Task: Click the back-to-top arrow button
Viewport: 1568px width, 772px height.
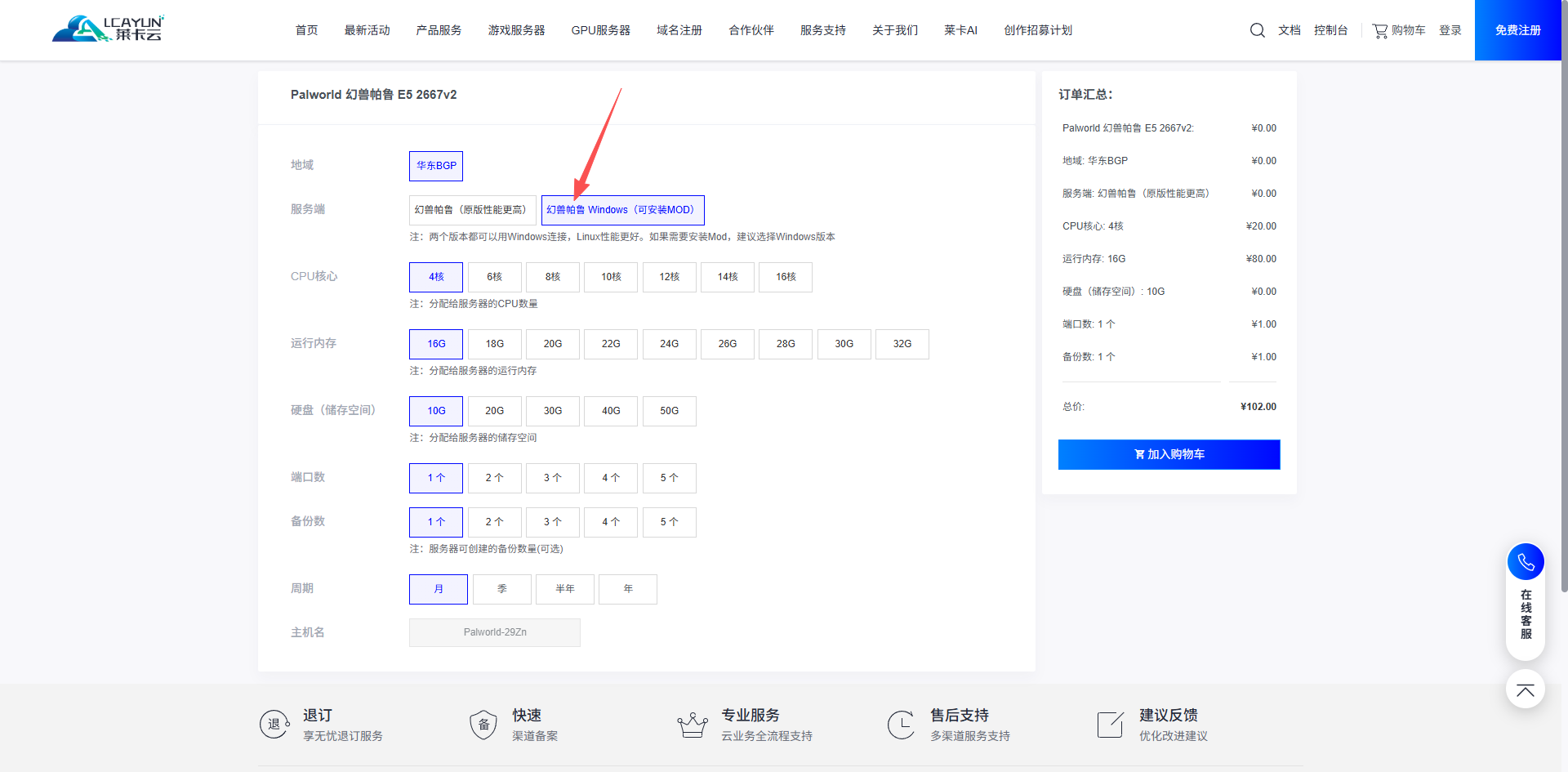Action: 1526,689
